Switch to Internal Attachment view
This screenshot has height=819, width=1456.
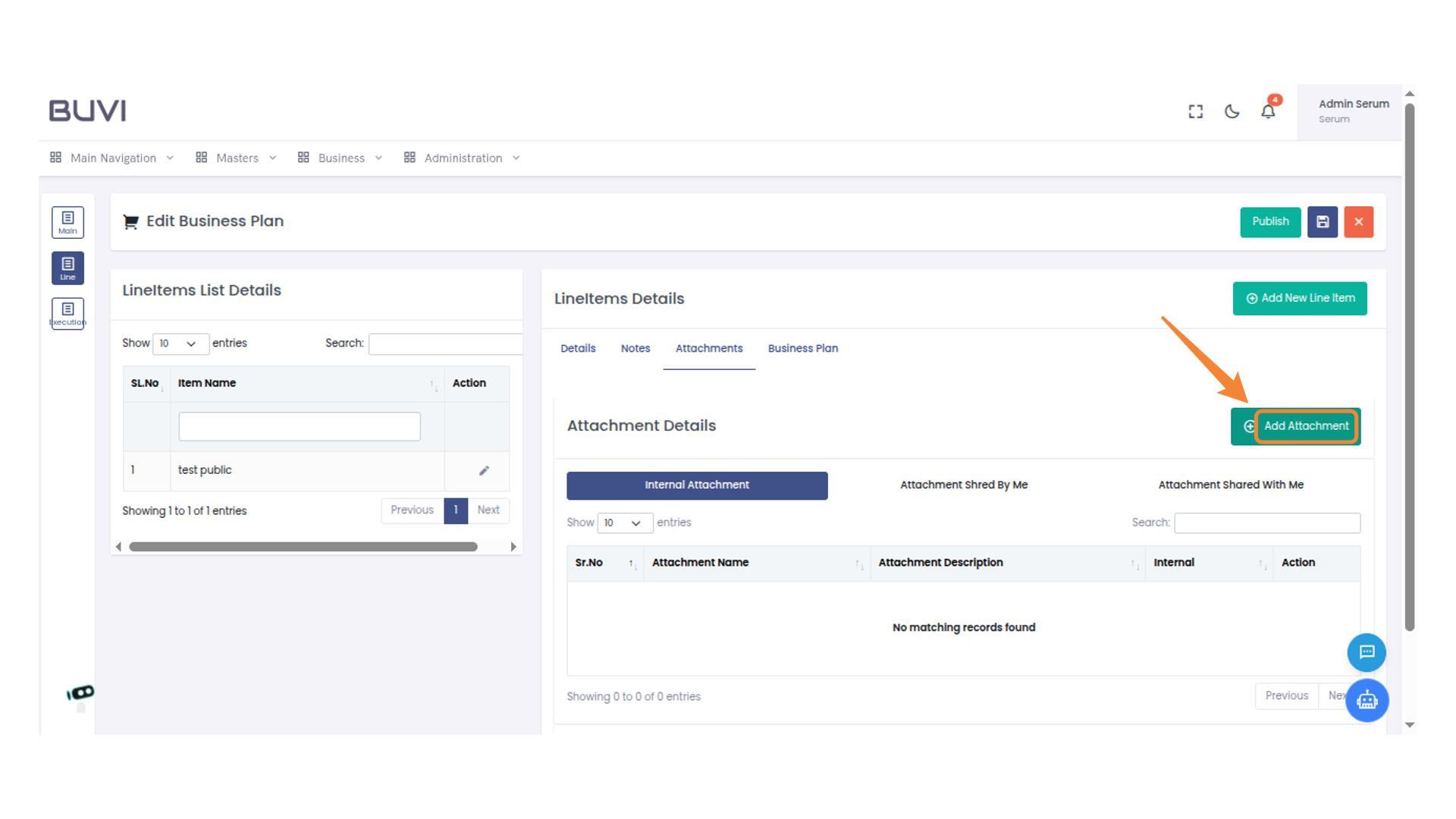pos(696,485)
